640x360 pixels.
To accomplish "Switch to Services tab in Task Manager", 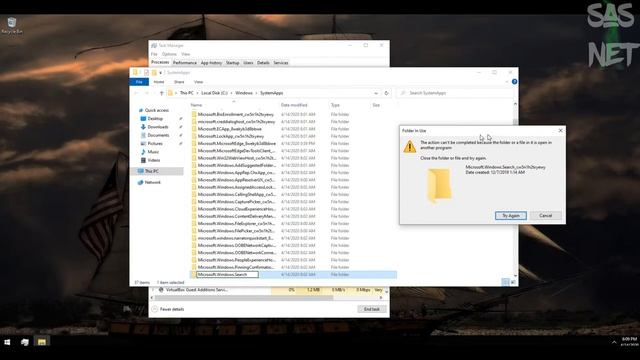I will point(281,63).
